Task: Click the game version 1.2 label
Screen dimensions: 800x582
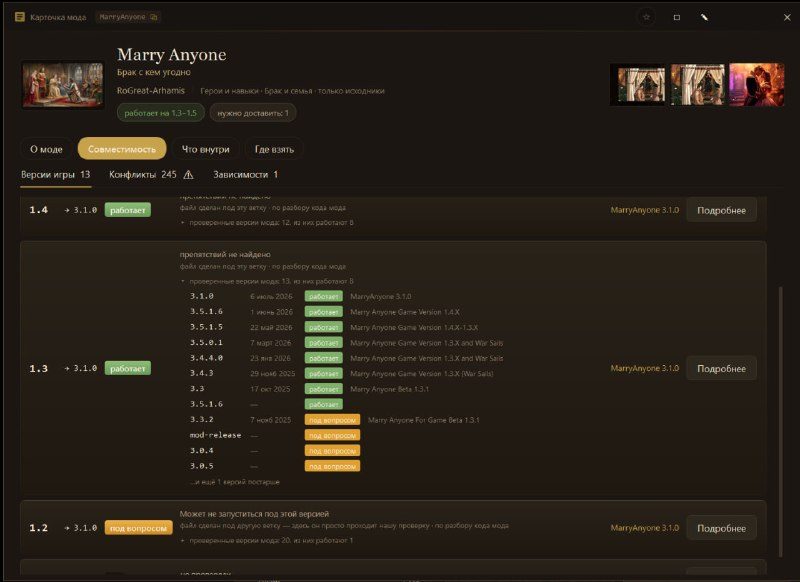Action: [x=38, y=528]
